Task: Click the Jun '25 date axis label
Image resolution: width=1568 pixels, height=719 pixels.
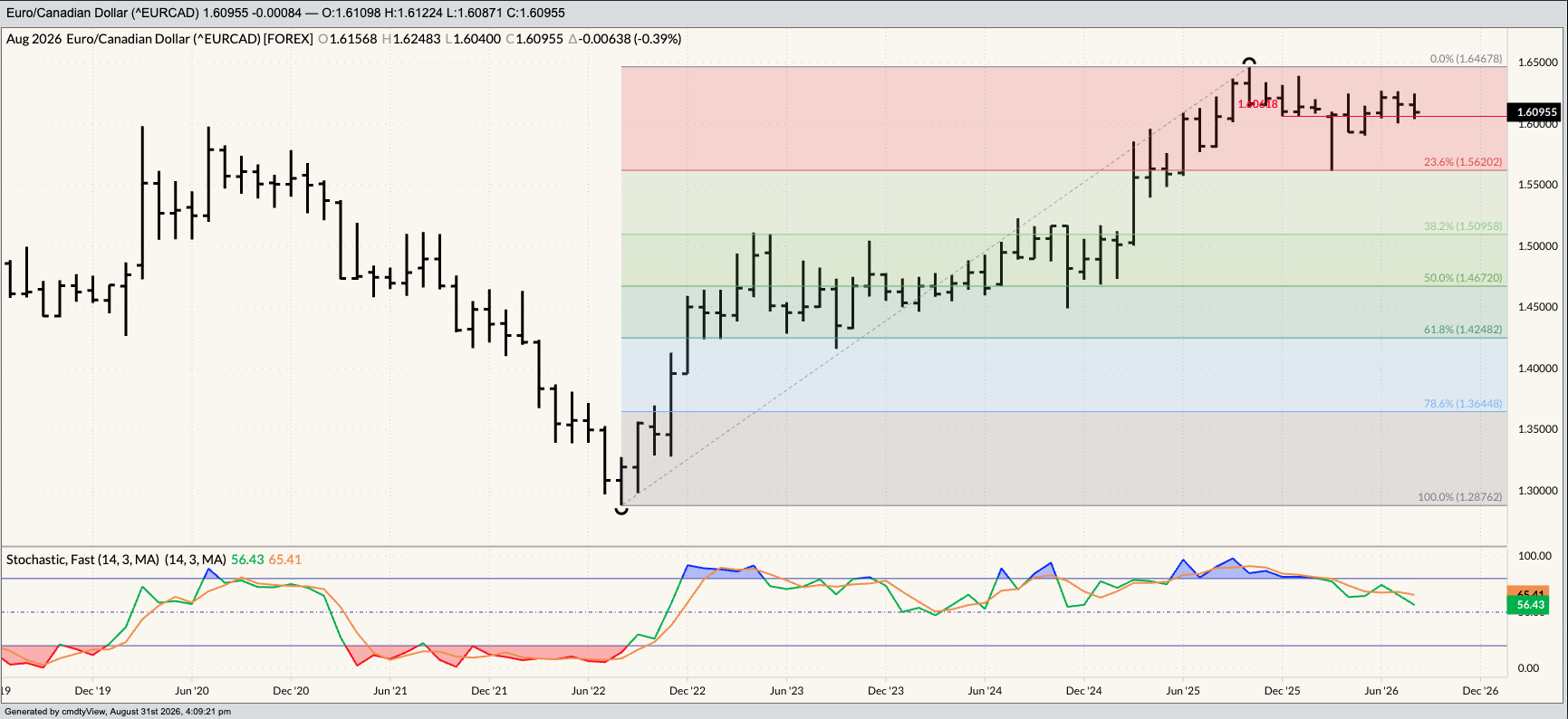Action: pyautogui.click(x=1183, y=690)
